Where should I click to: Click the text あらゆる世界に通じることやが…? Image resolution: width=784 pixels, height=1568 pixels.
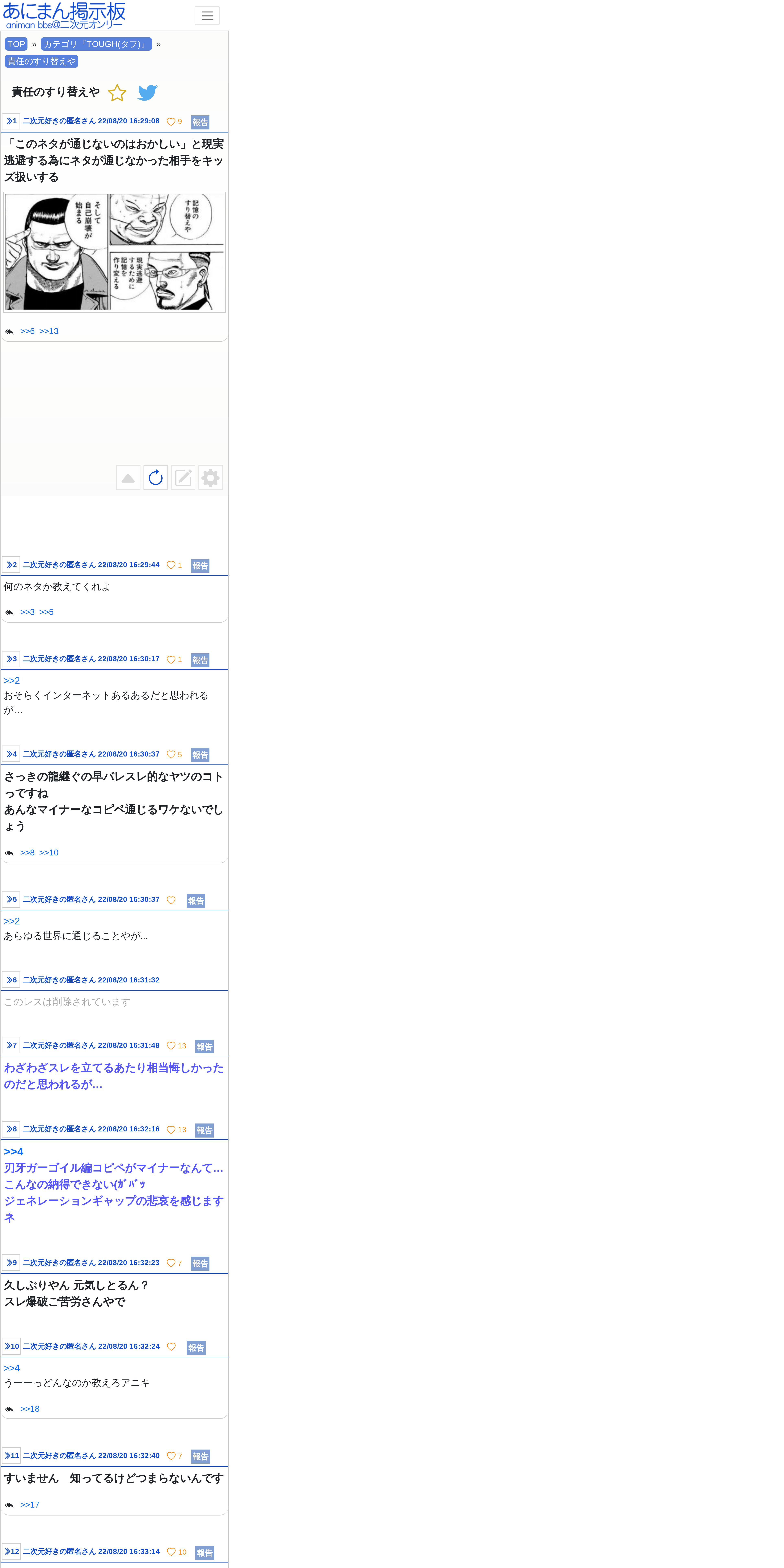(x=76, y=936)
